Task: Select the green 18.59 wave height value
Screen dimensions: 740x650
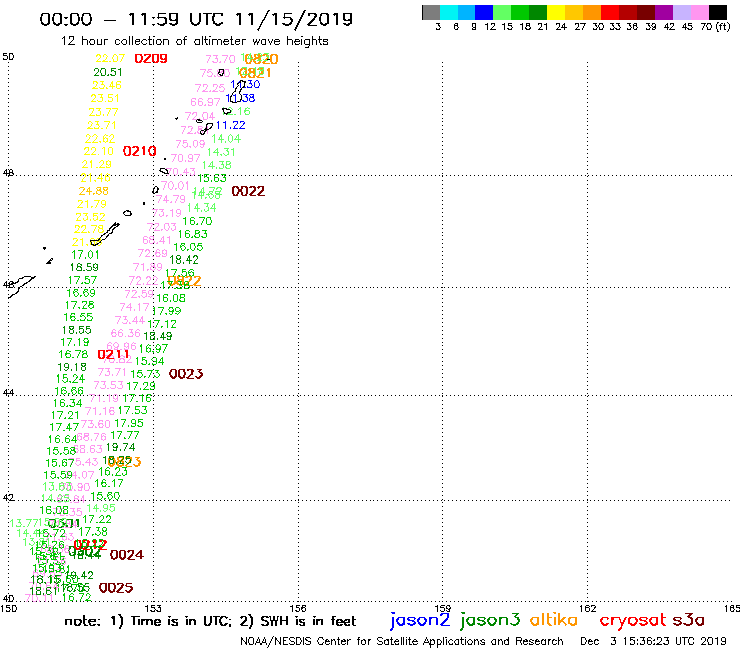Action: point(84,267)
